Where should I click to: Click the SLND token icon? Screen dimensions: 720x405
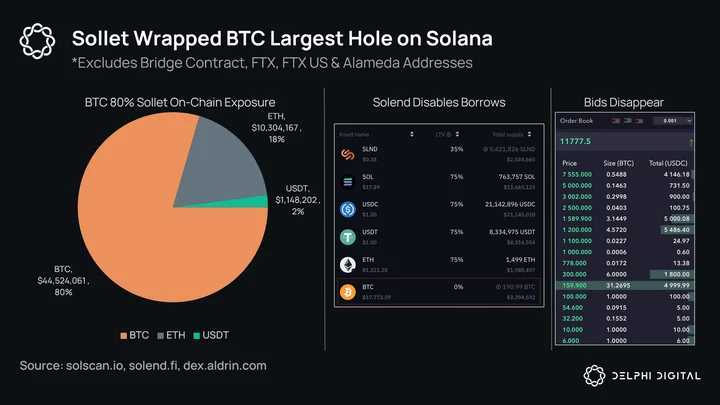click(348, 154)
